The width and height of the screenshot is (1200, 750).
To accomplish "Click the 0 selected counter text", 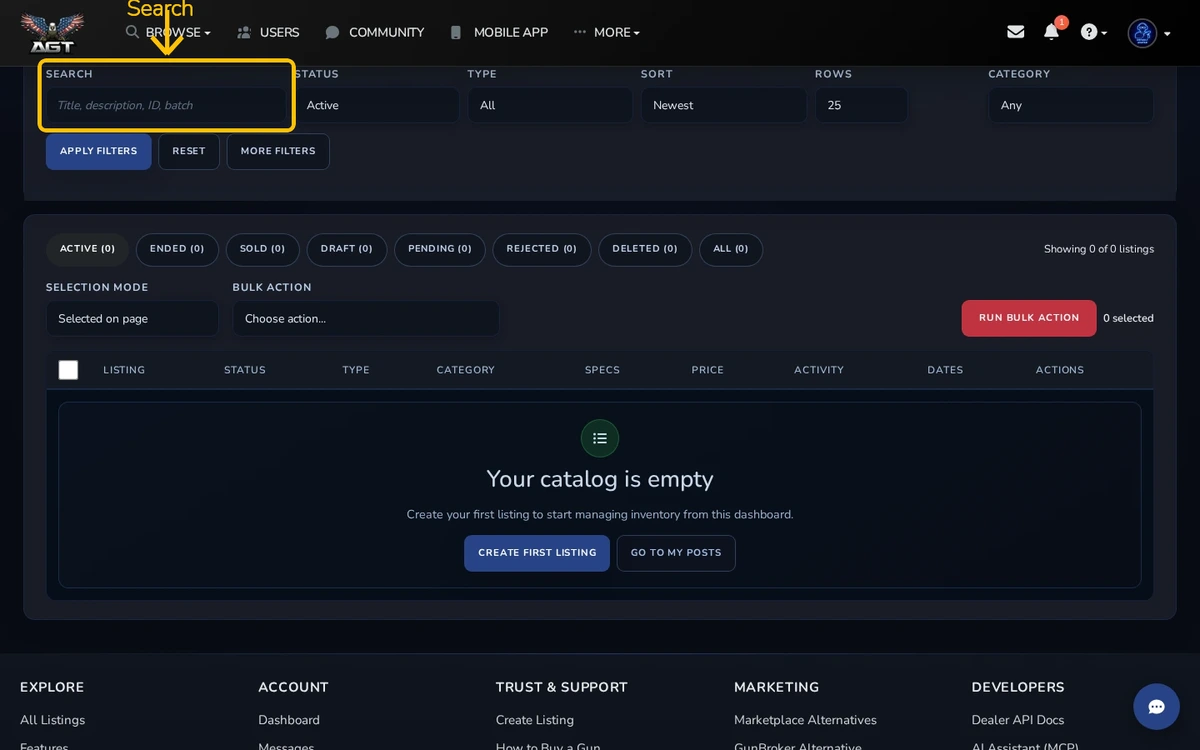I will tap(1128, 318).
